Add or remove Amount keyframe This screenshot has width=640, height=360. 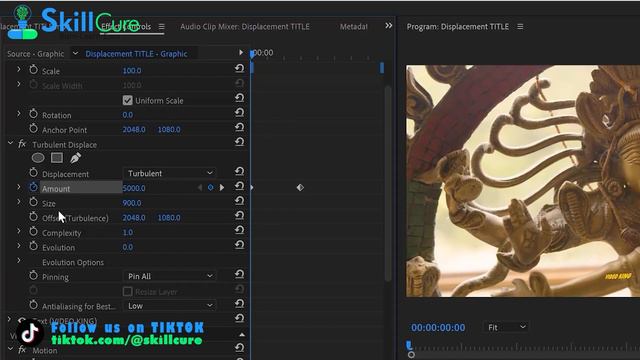coord(210,188)
